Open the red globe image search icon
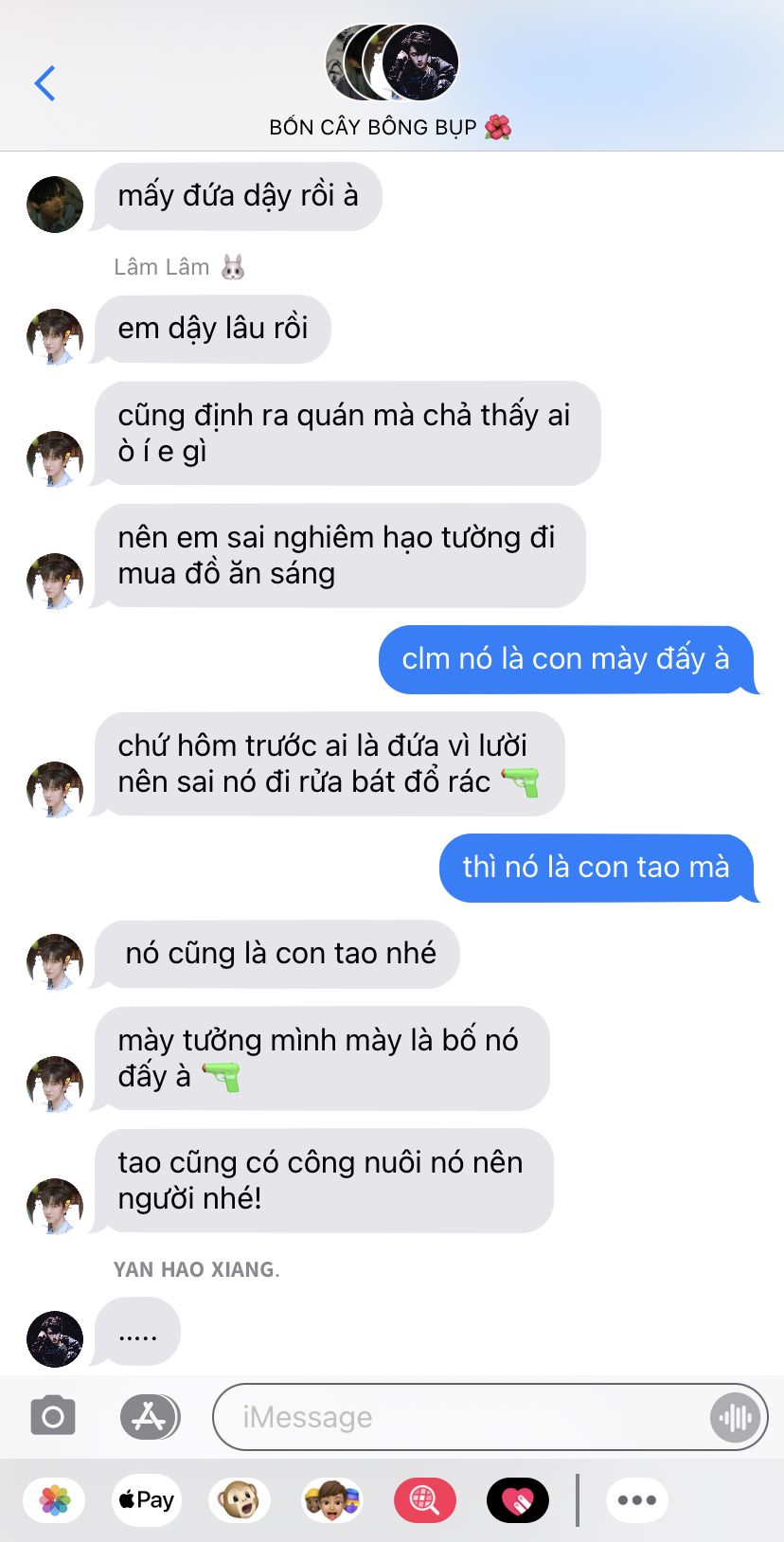The height and width of the screenshot is (1542, 784). (424, 1499)
